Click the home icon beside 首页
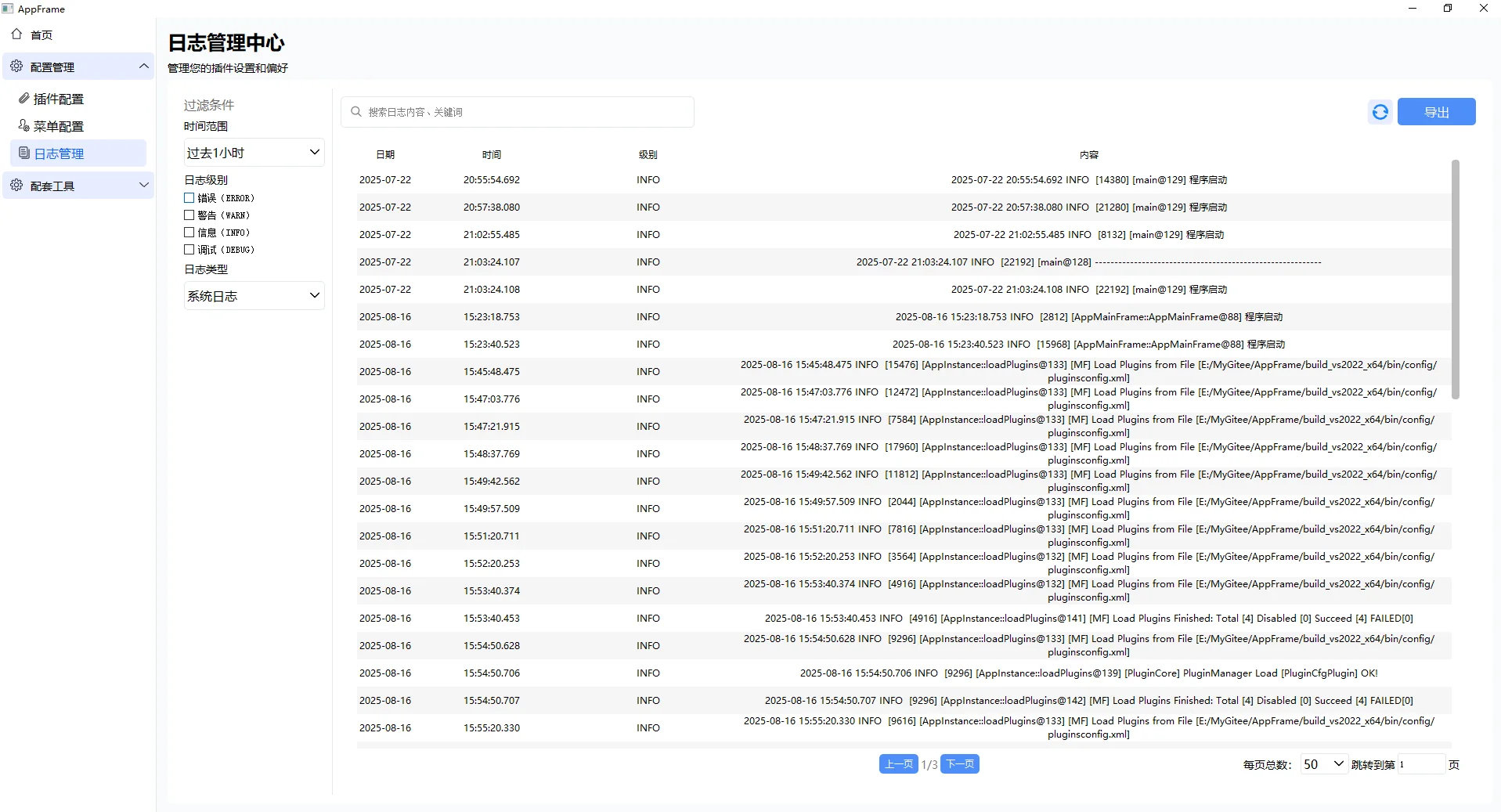The height and width of the screenshot is (812, 1501). click(16, 34)
